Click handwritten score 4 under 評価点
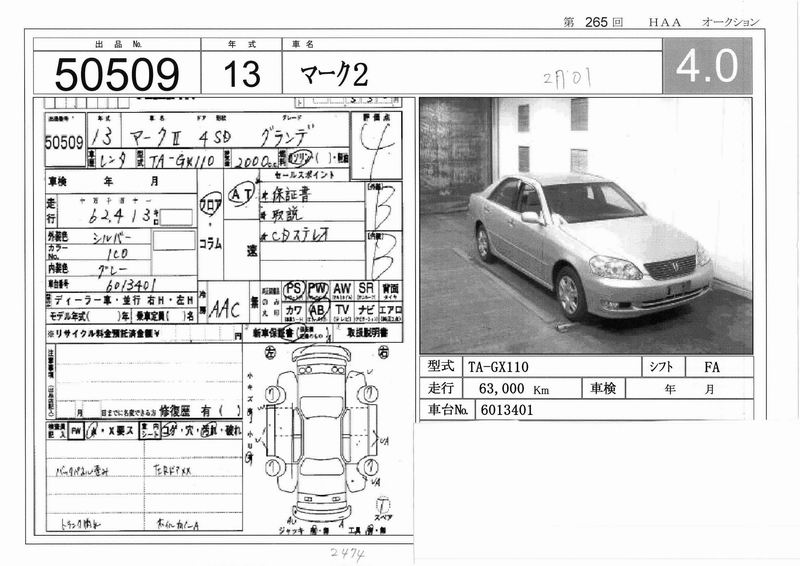 tap(377, 150)
